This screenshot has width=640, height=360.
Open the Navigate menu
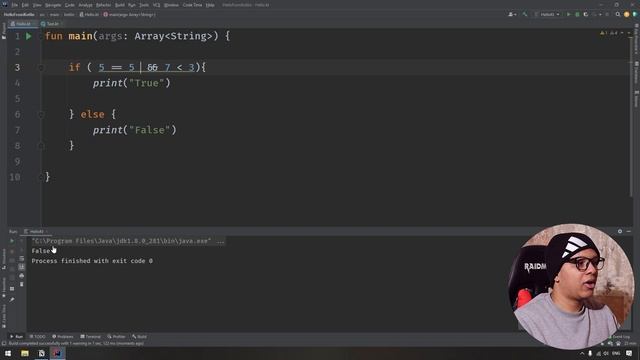pyautogui.click(x=53, y=5)
